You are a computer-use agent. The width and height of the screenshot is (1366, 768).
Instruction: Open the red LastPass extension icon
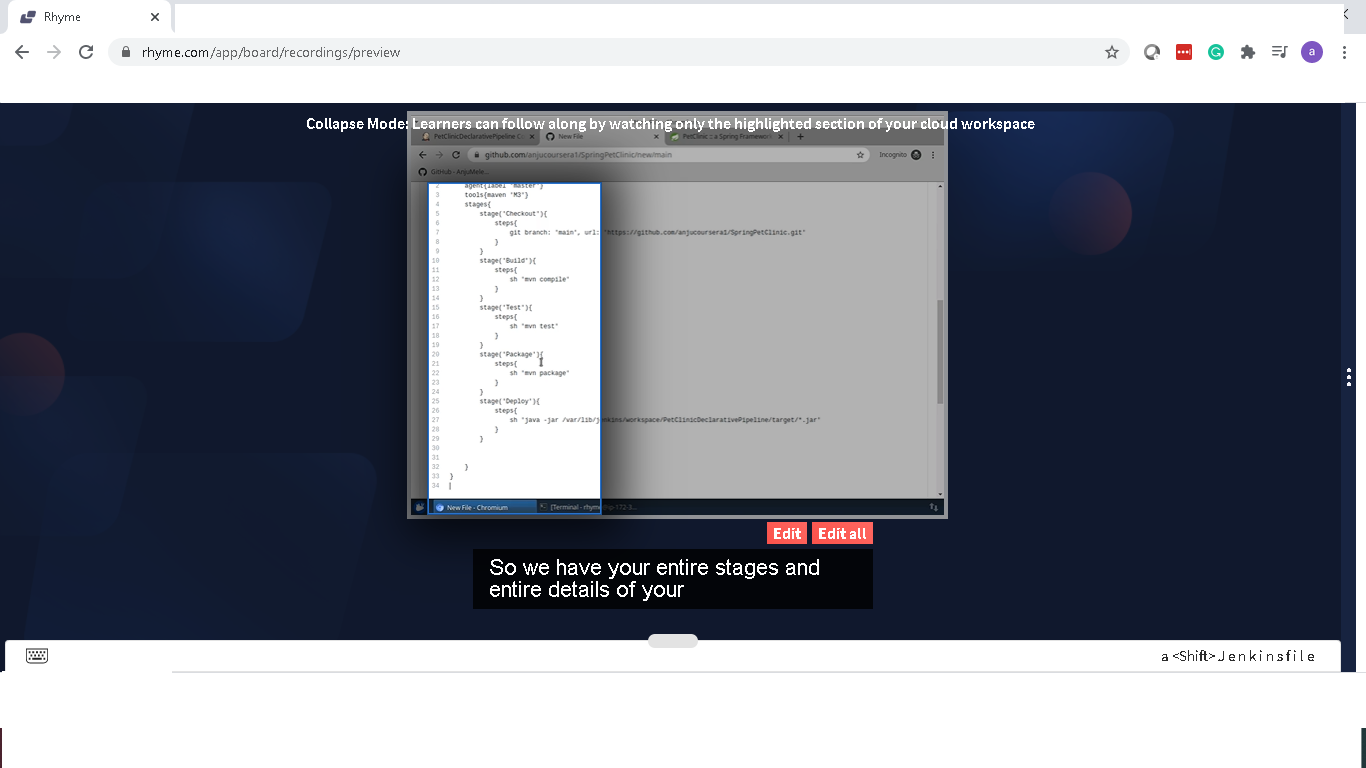(1184, 52)
